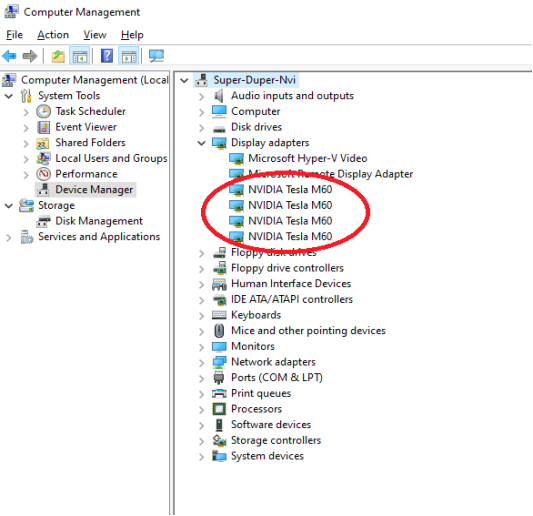Expand the Monitors category

pyautogui.click(x=202, y=347)
